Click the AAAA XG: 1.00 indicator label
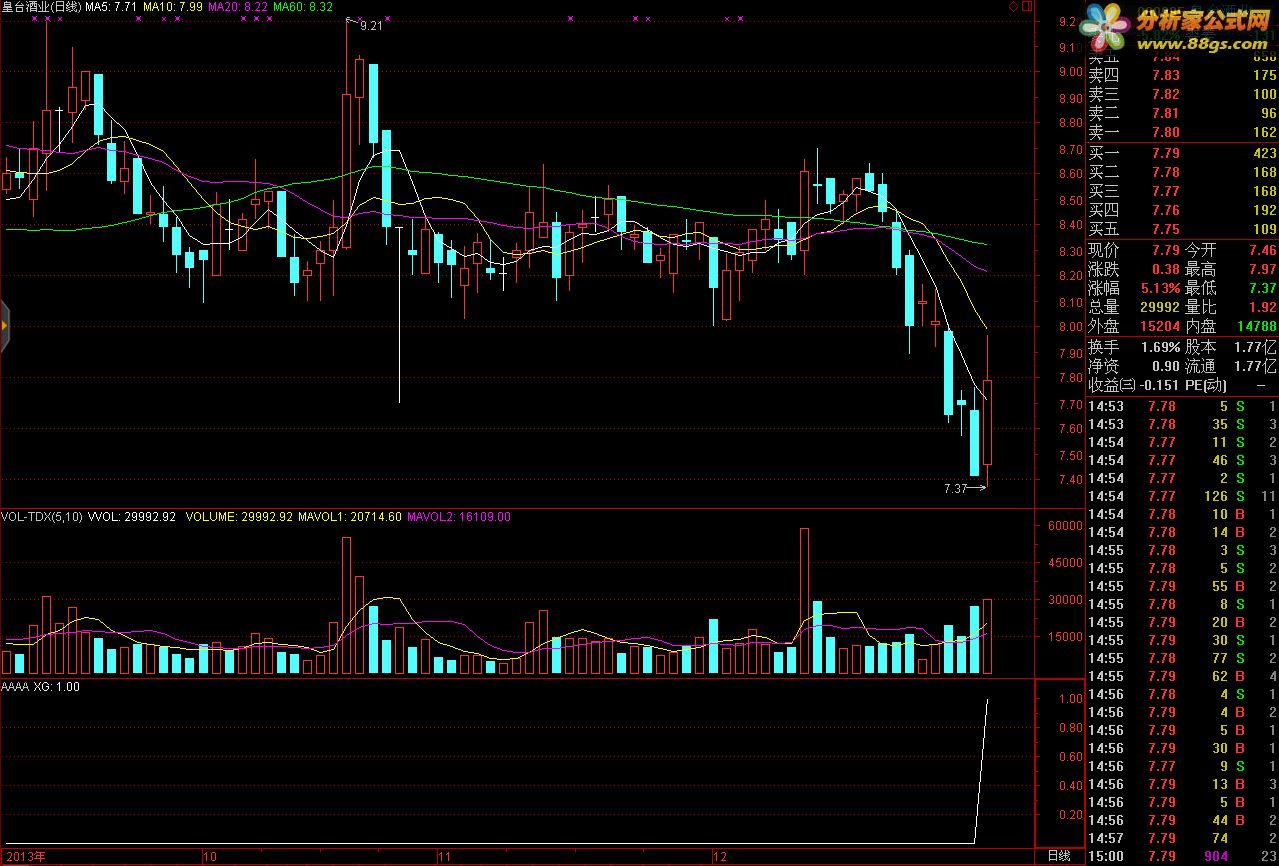 coord(41,687)
